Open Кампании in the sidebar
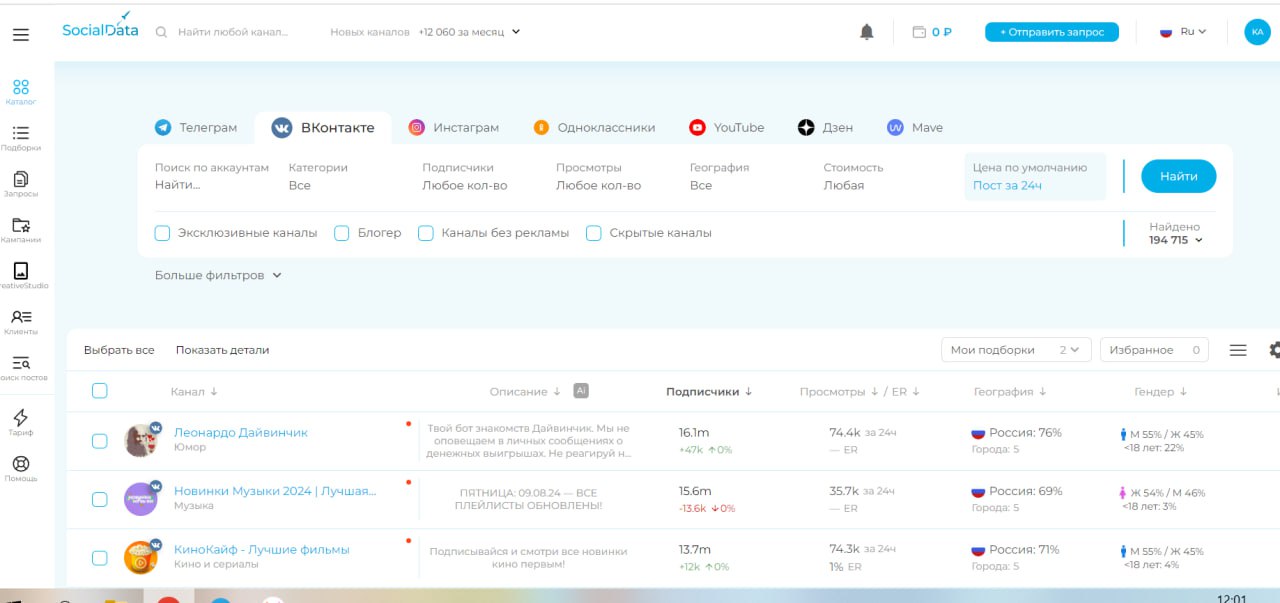This screenshot has width=1280, height=603. coord(21,230)
